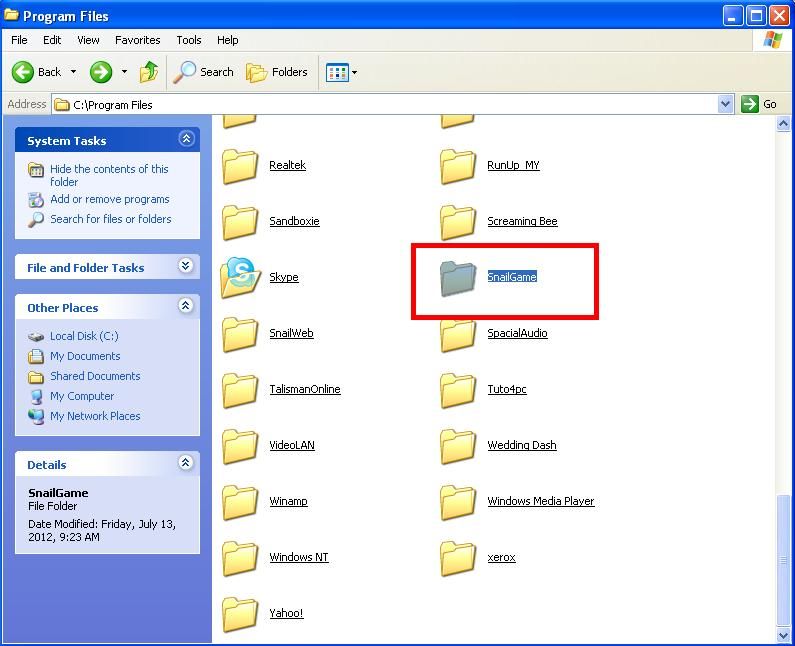The width and height of the screenshot is (795, 646).
Task: Open the Favorites menu
Action: [x=137, y=40]
